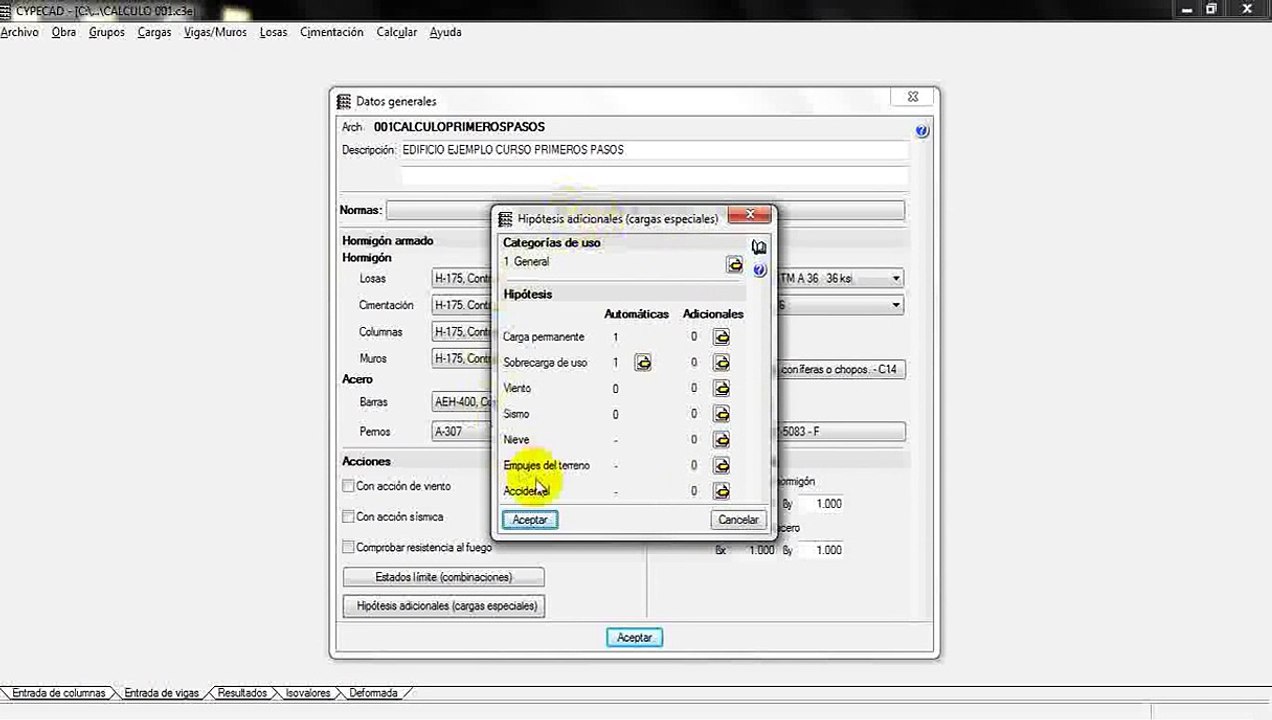Click the Normas selection bar
Screen dimensions: 1272x720
coord(645,210)
